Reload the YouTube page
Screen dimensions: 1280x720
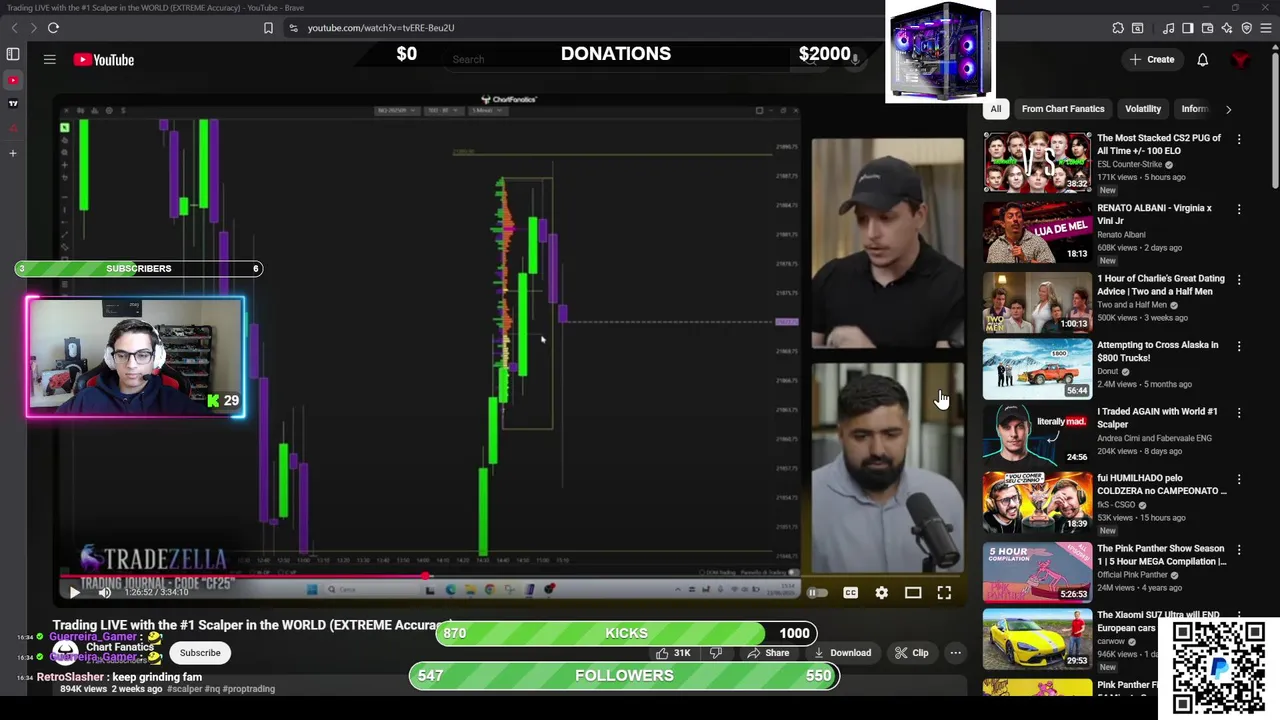53,28
